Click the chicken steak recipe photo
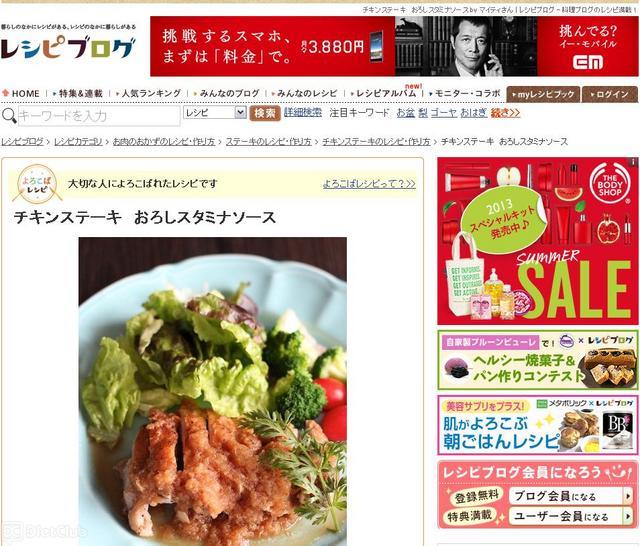Image resolution: width=640 pixels, height=546 pixels. [213, 391]
